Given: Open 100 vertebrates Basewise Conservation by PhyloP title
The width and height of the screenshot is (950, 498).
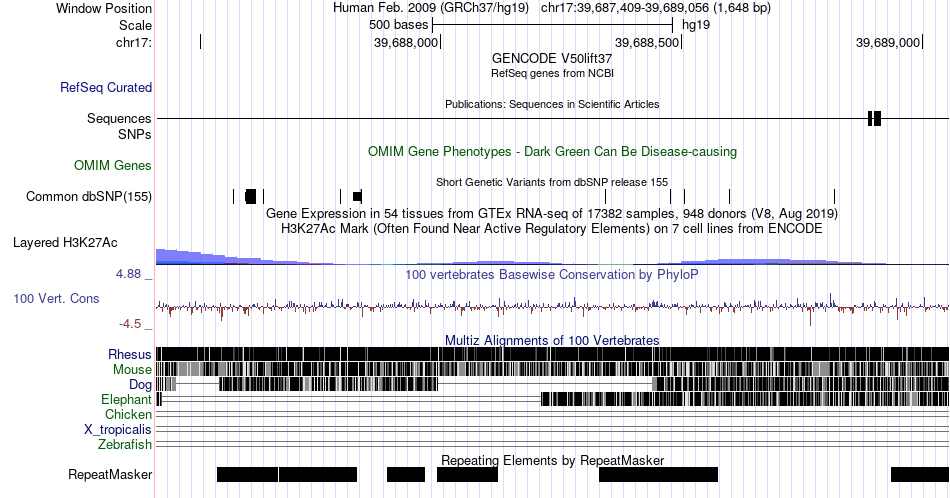Looking at the screenshot, I should [x=552, y=274].
